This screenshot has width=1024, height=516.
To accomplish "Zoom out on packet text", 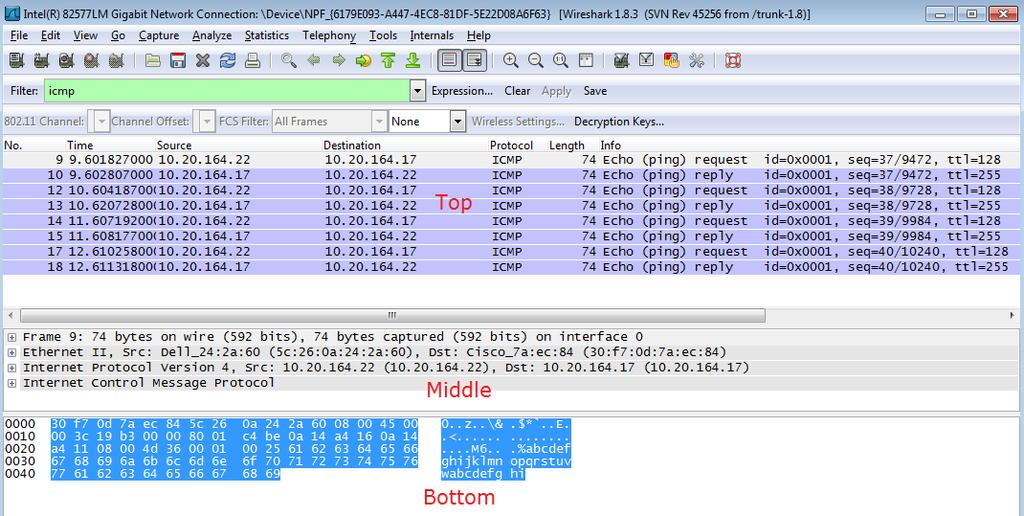I will point(536,61).
